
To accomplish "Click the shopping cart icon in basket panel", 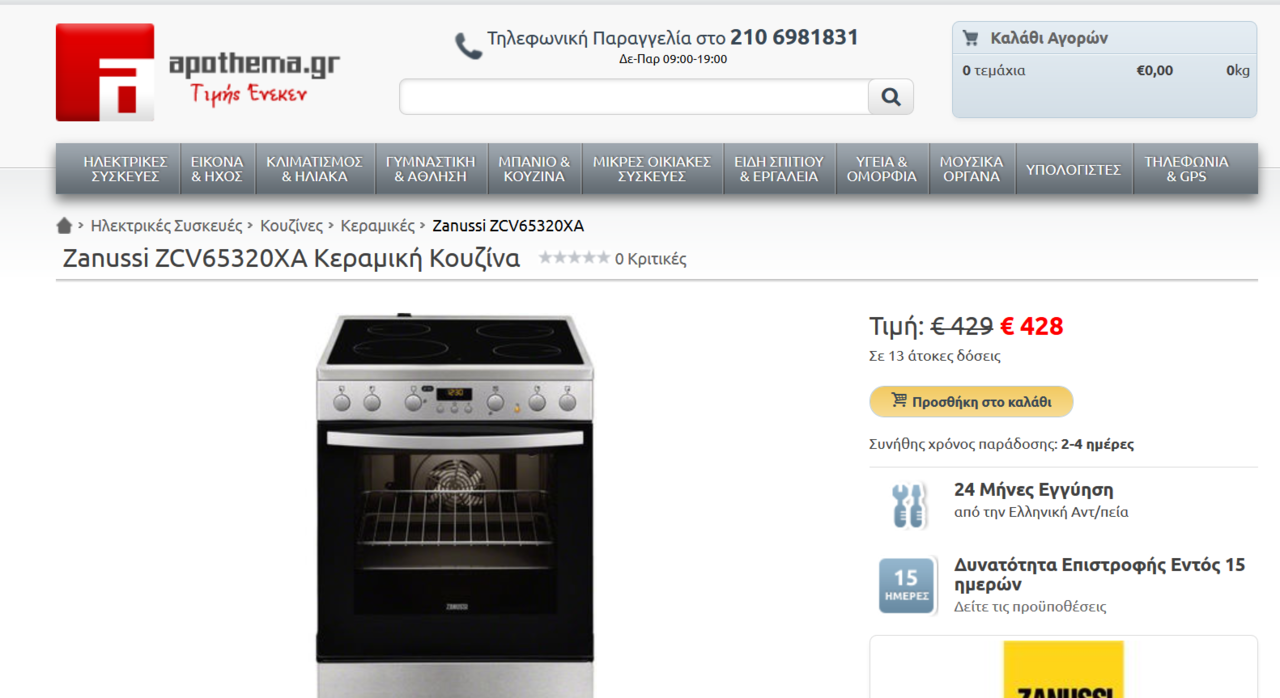I will pyautogui.click(x=970, y=38).
